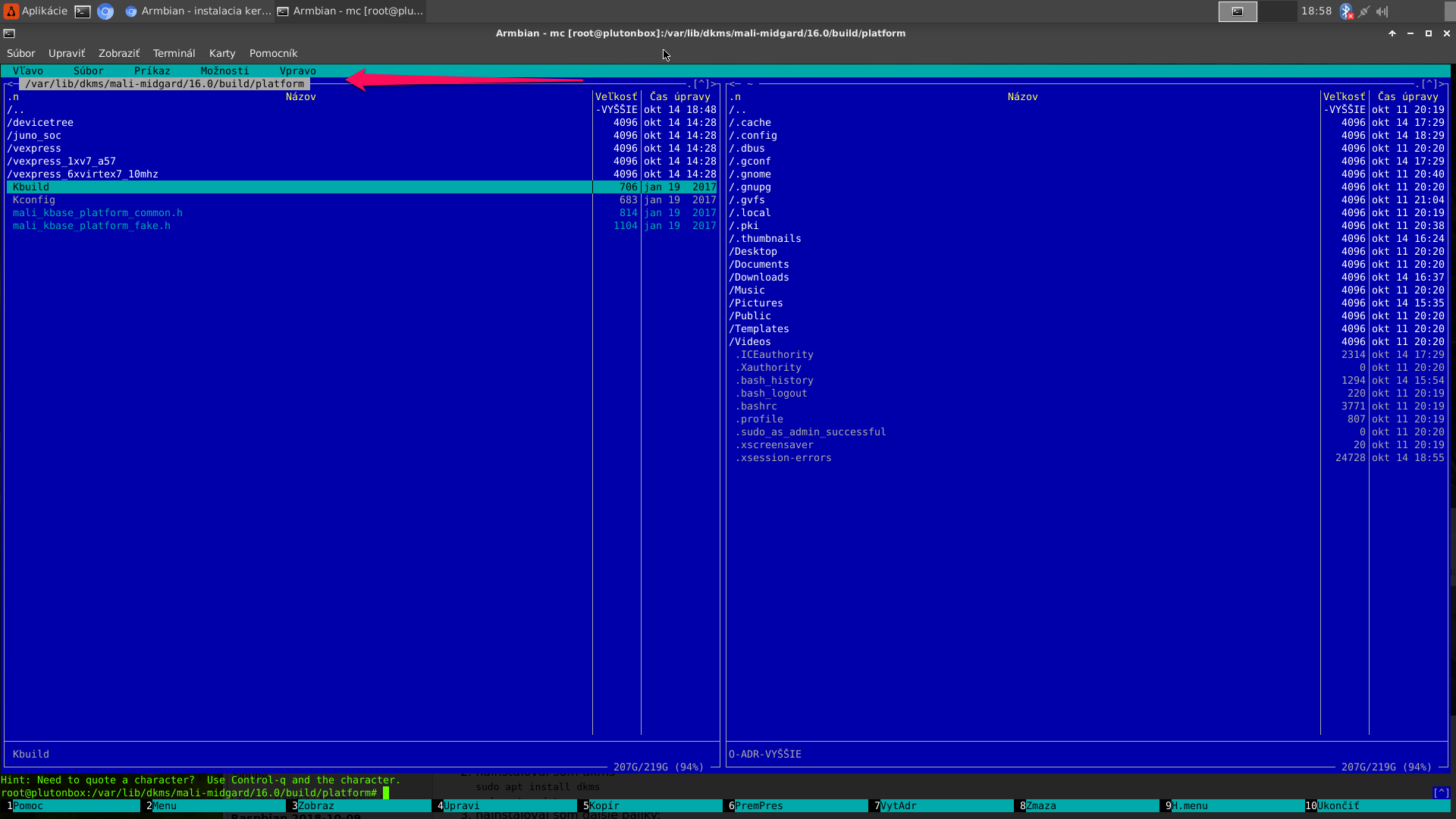The width and height of the screenshot is (1456, 819).
Task: Open the Pomocník menu
Action: pos(273,53)
